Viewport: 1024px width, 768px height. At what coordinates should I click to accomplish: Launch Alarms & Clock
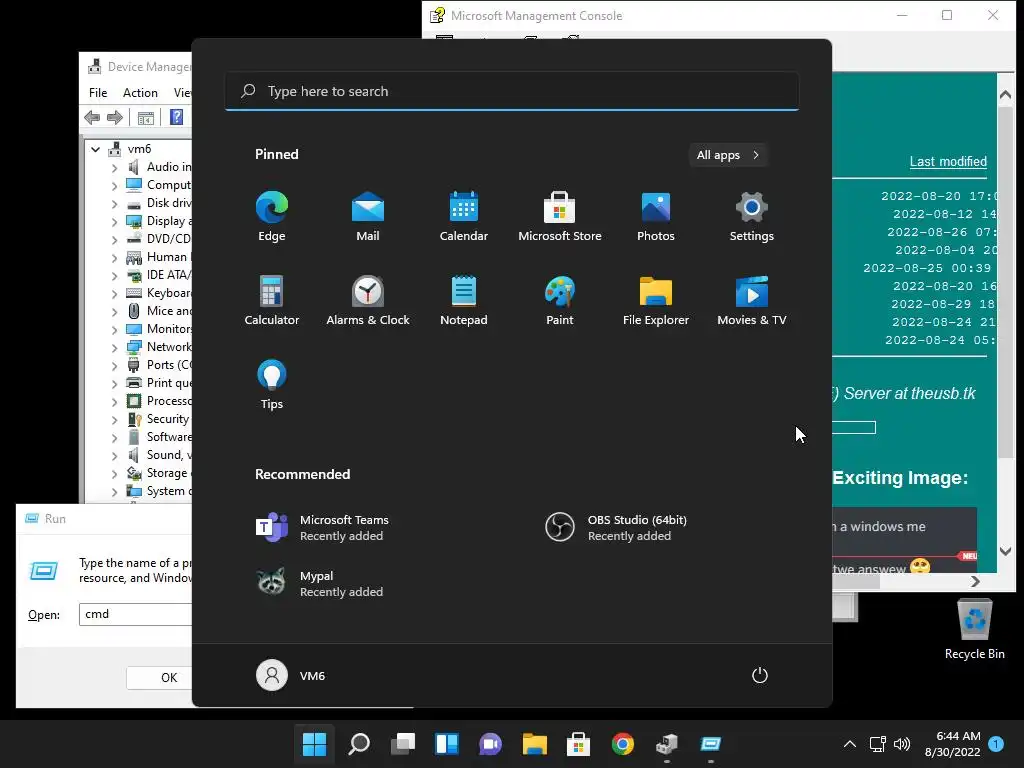tap(368, 300)
